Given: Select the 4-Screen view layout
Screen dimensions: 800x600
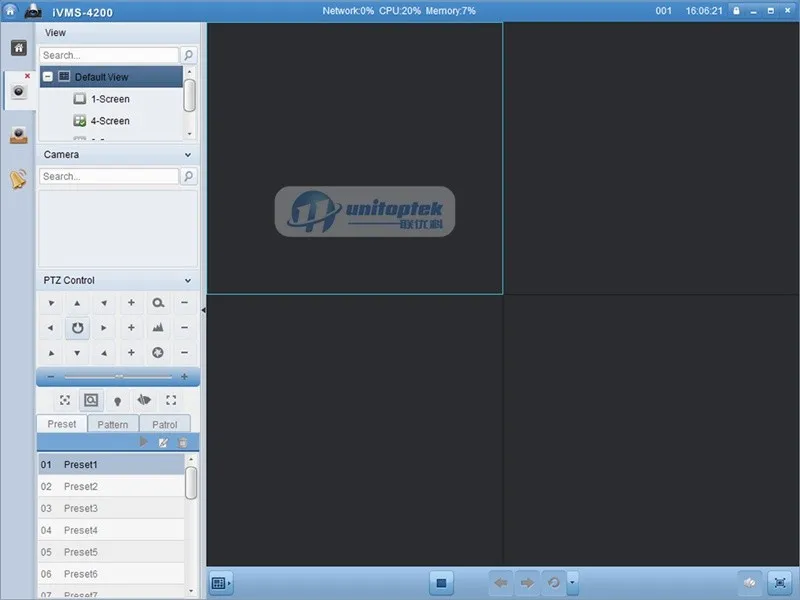Looking at the screenshot, I should (x=111, y=120).
